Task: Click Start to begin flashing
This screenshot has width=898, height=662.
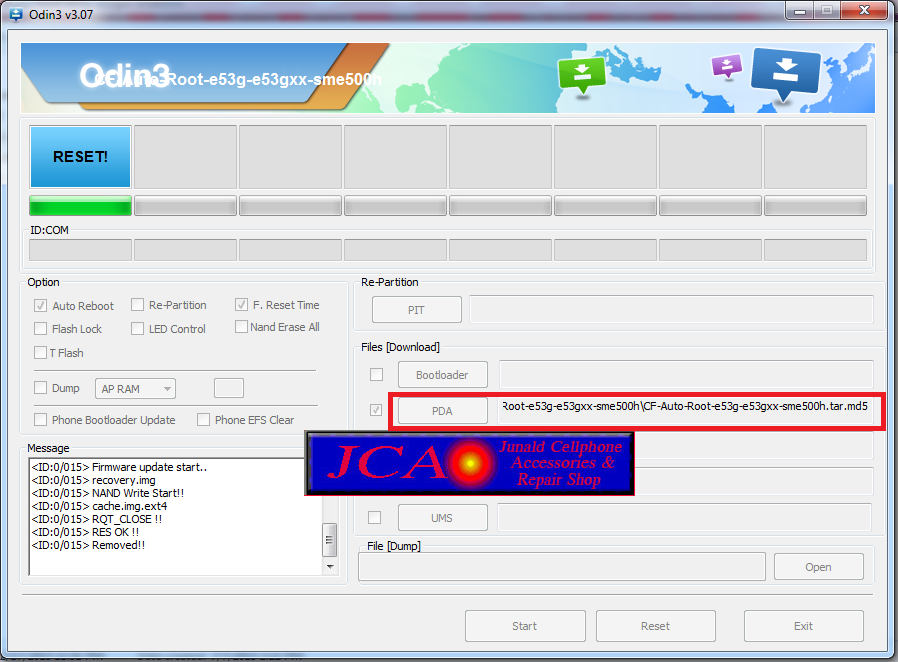Action: pyautogui.click(x=525, y=625)
